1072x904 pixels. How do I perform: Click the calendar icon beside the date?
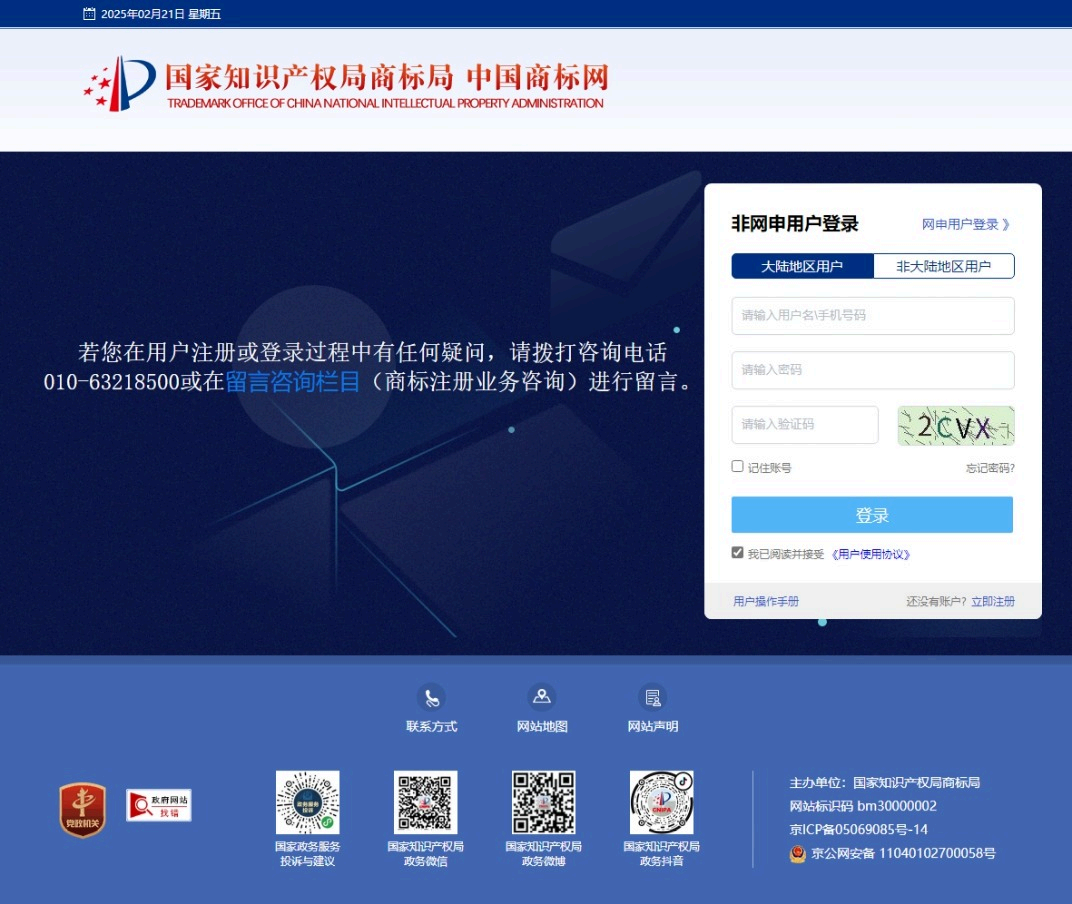coord(89,14)
